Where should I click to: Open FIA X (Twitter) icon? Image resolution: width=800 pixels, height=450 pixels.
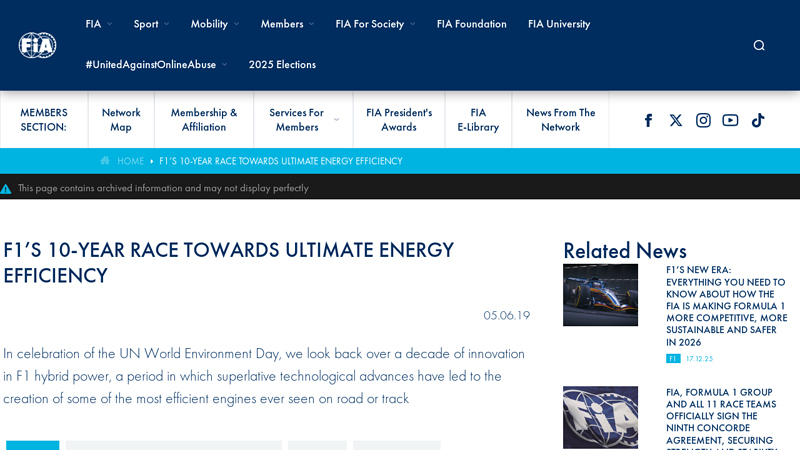pos(675,120)
